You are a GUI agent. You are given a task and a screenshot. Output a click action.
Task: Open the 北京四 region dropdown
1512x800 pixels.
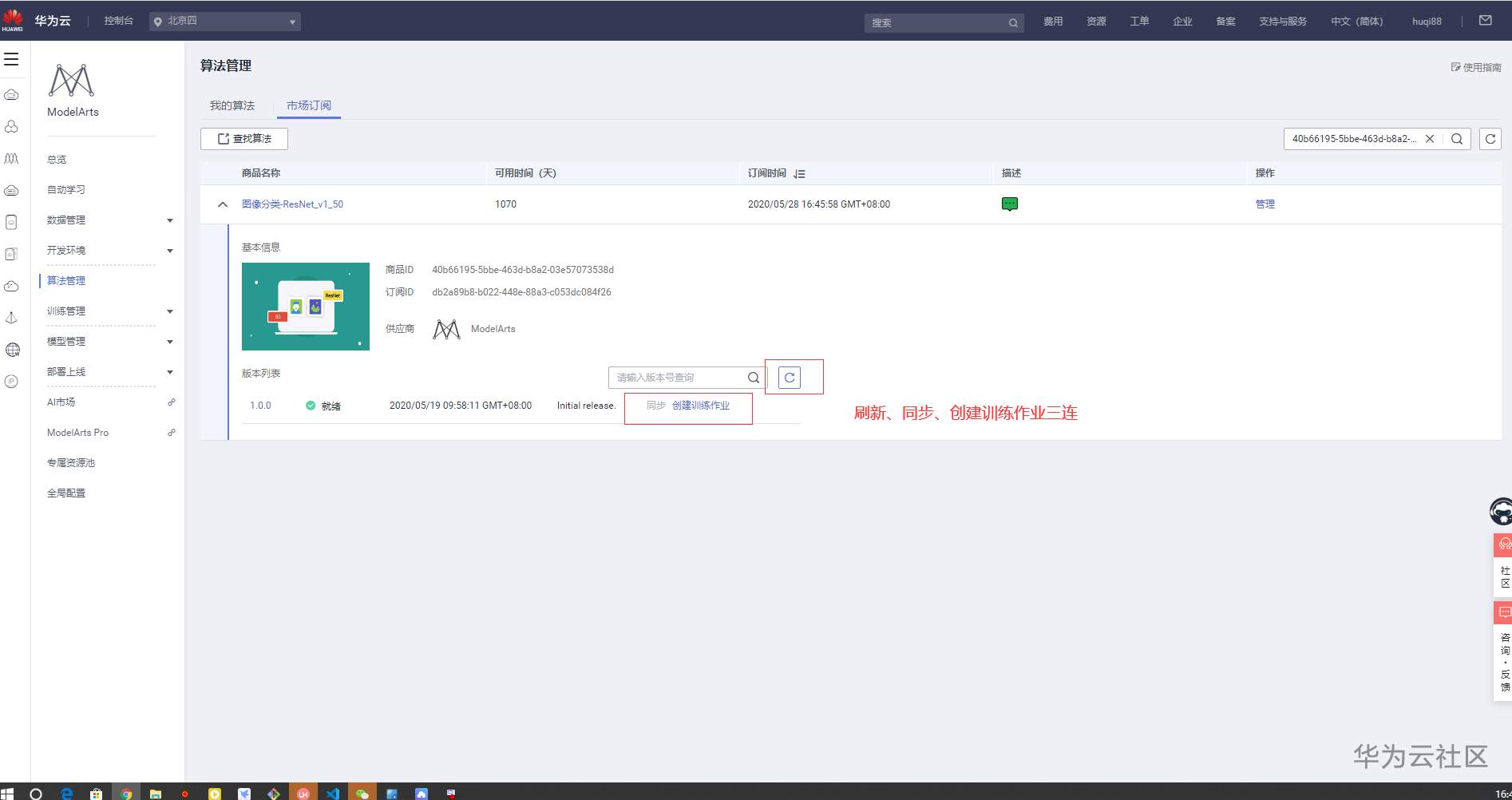click(225, 22)
